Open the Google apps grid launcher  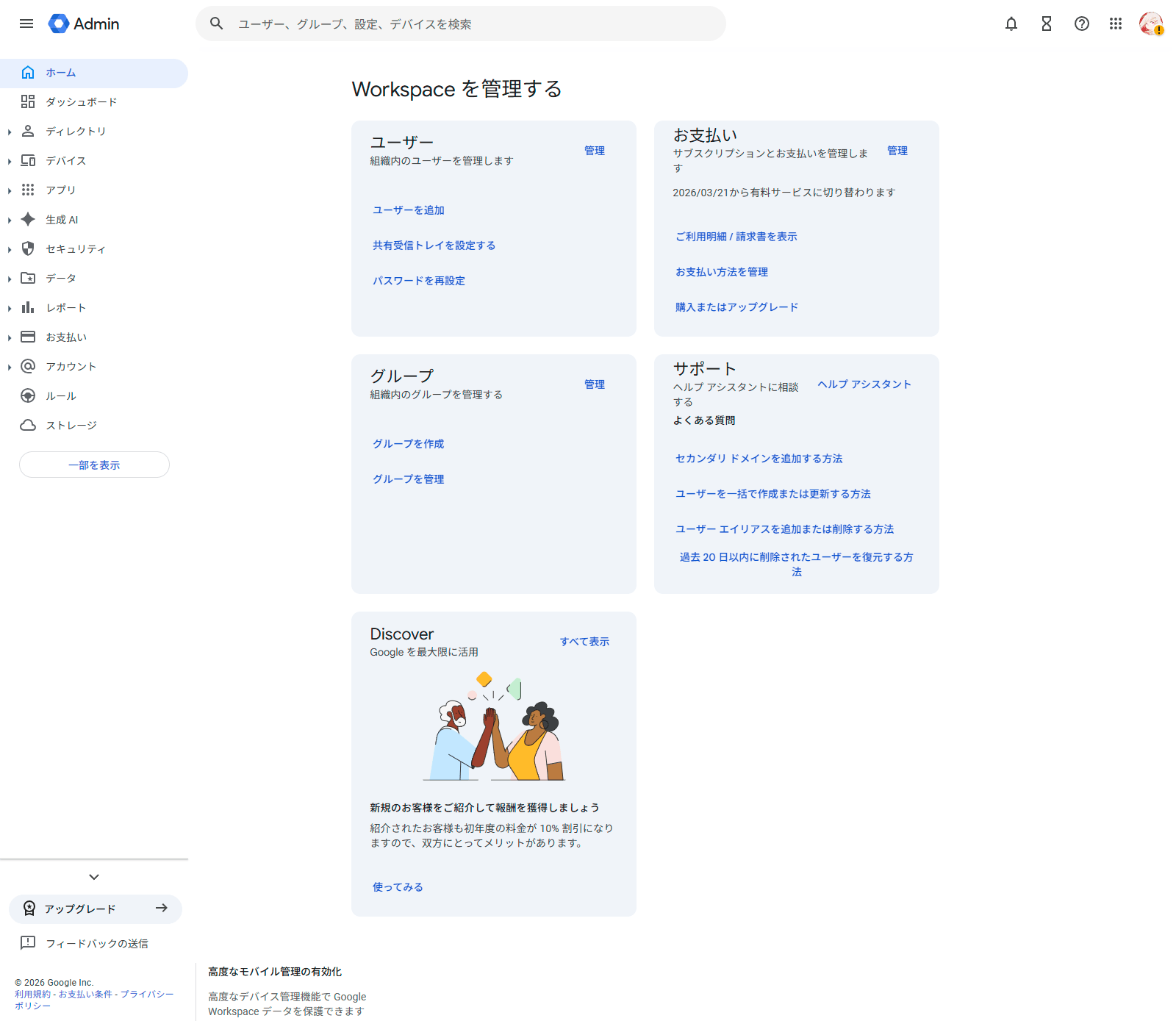tap(1116, 24)
